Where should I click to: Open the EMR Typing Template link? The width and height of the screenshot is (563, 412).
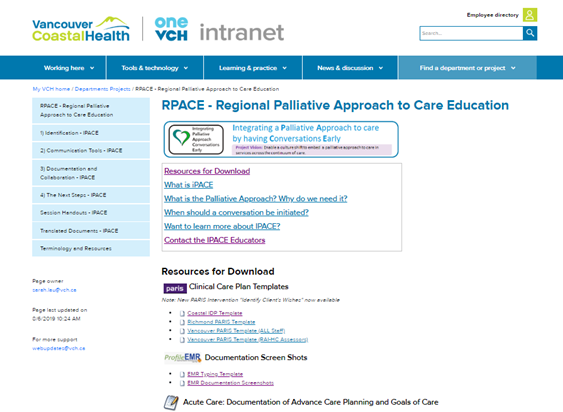coord(215,374)
